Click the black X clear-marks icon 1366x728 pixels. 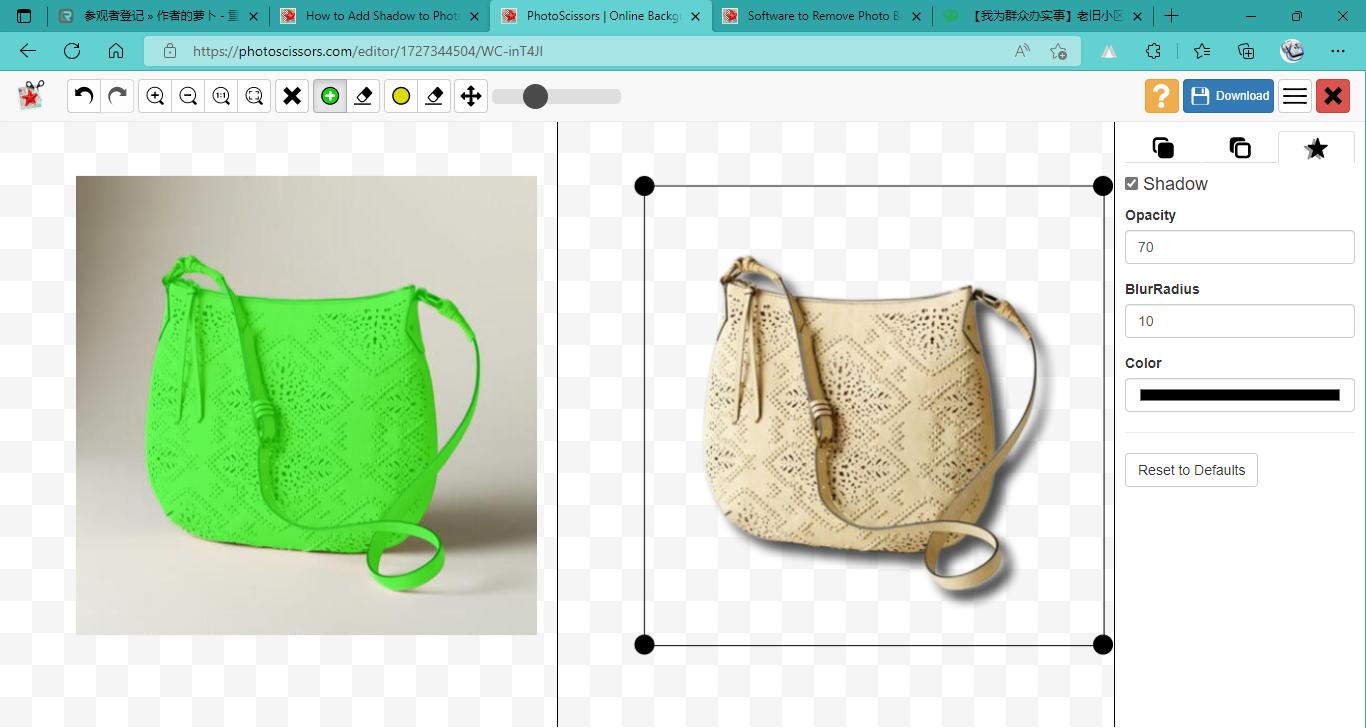pyautogui.click(x=292, y=96)
